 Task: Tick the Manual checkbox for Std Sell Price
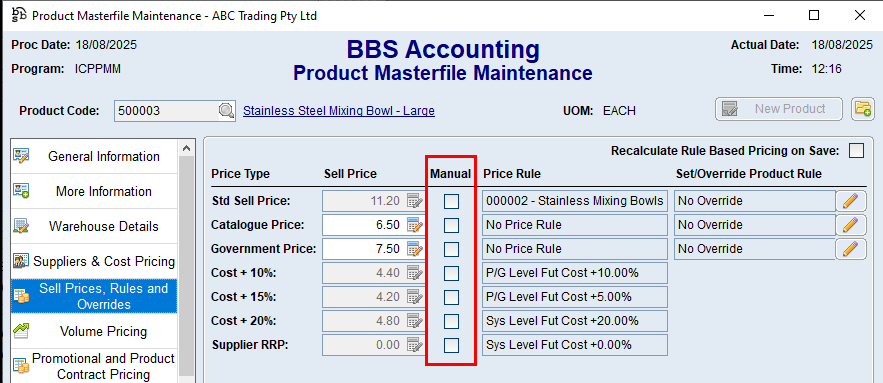(x=451, y=201)
